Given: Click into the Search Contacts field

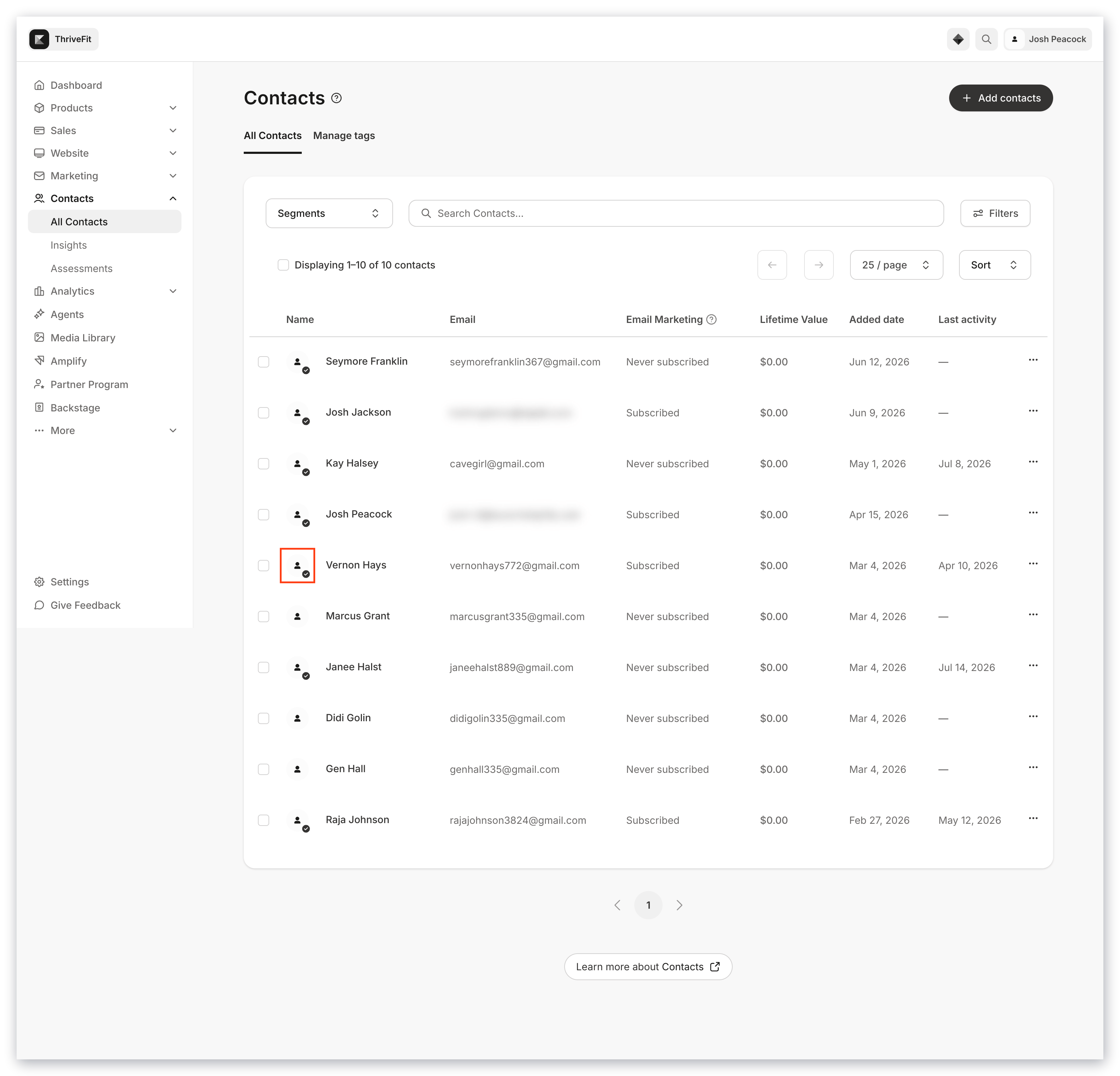Looking at the screenshot, I should tap(676, 213).
